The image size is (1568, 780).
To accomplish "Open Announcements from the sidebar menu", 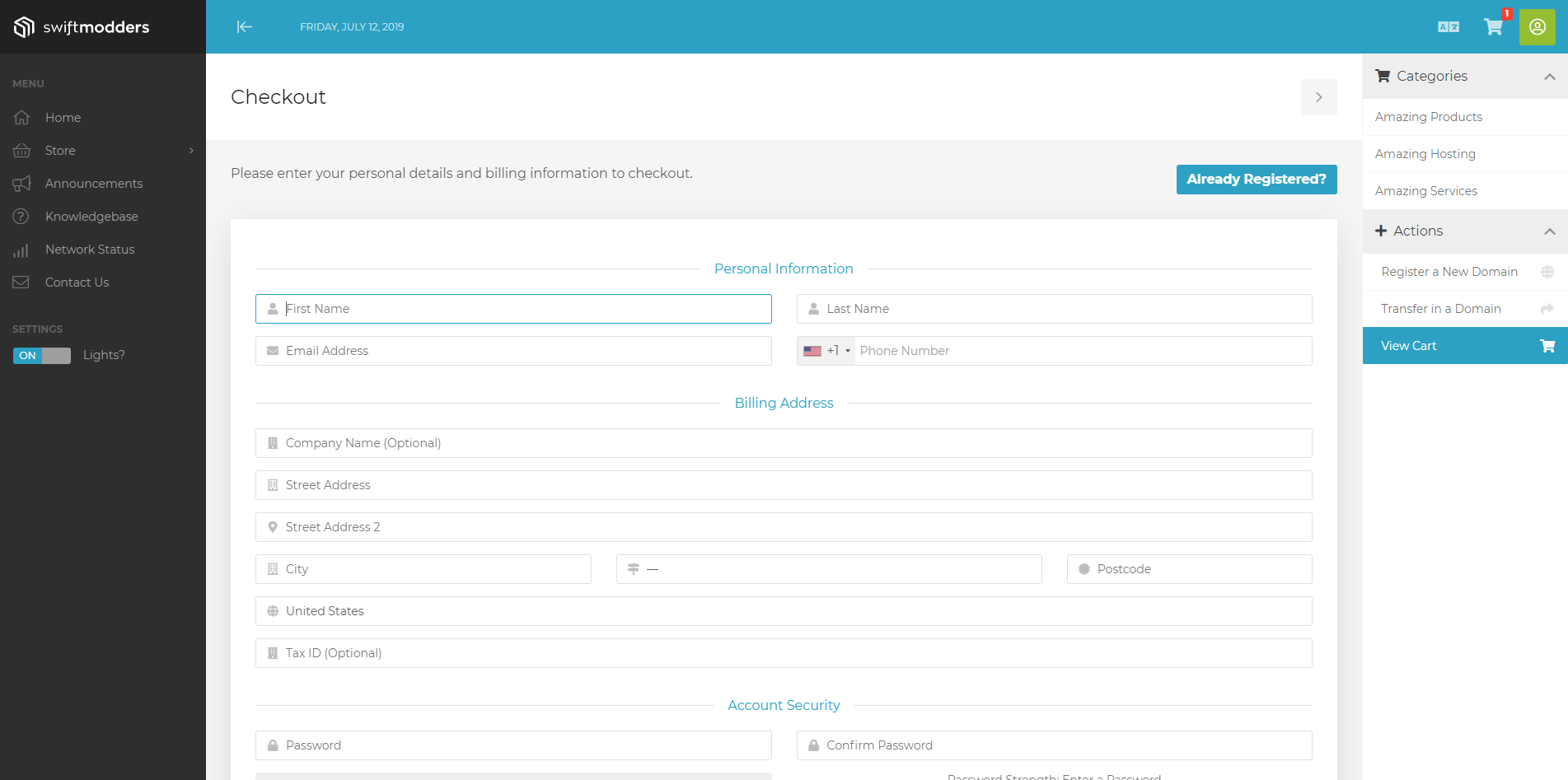I will 93,184.
